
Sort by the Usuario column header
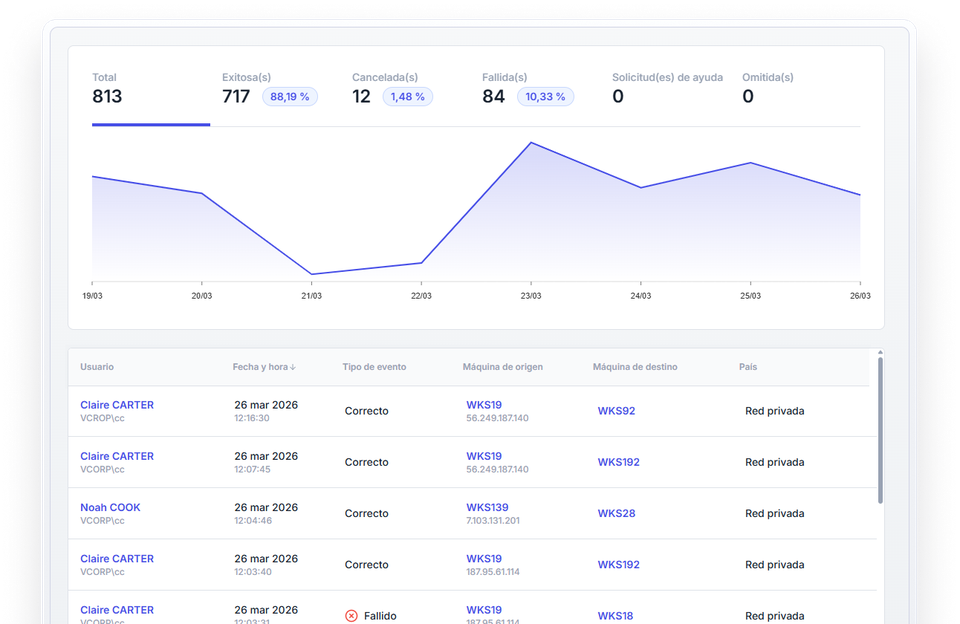97,367
